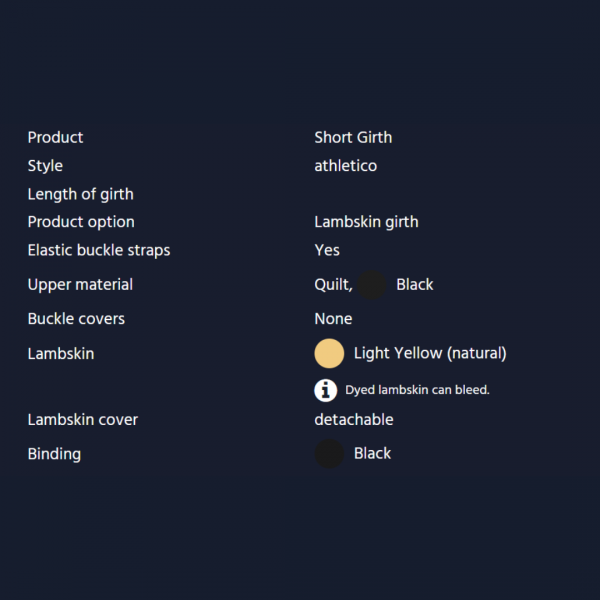Select the athletico style value

pyautogui.click(x=346, y=166)
